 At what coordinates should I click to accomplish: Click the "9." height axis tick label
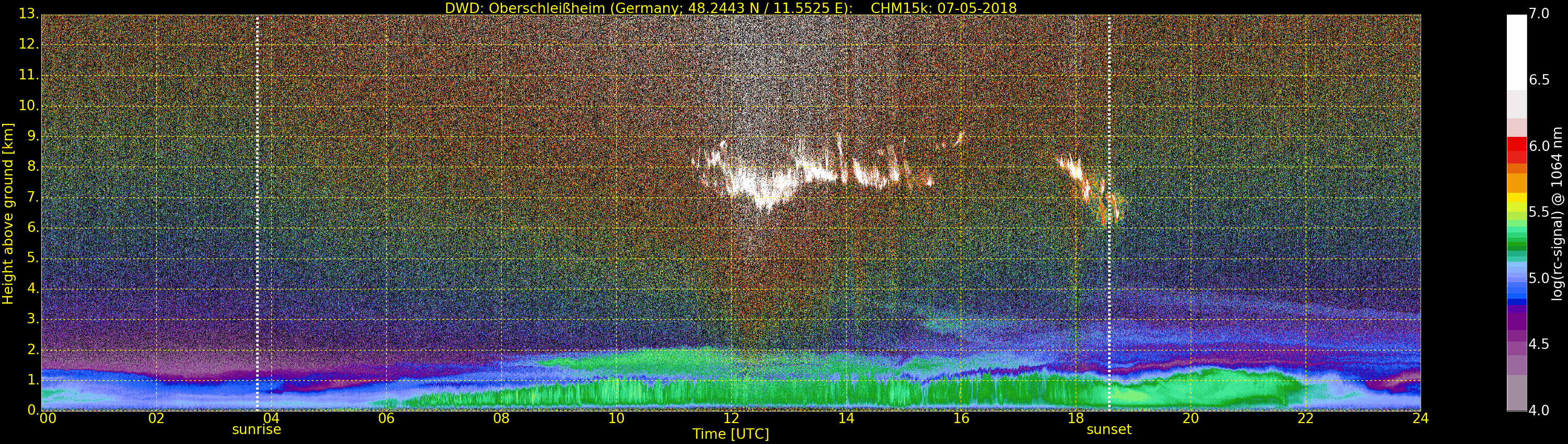(x=32, y=136)
